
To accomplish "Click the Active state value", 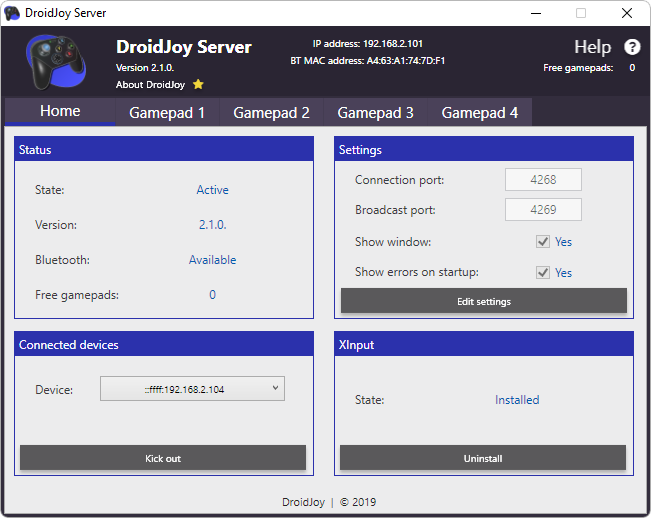I will (213, 190).
